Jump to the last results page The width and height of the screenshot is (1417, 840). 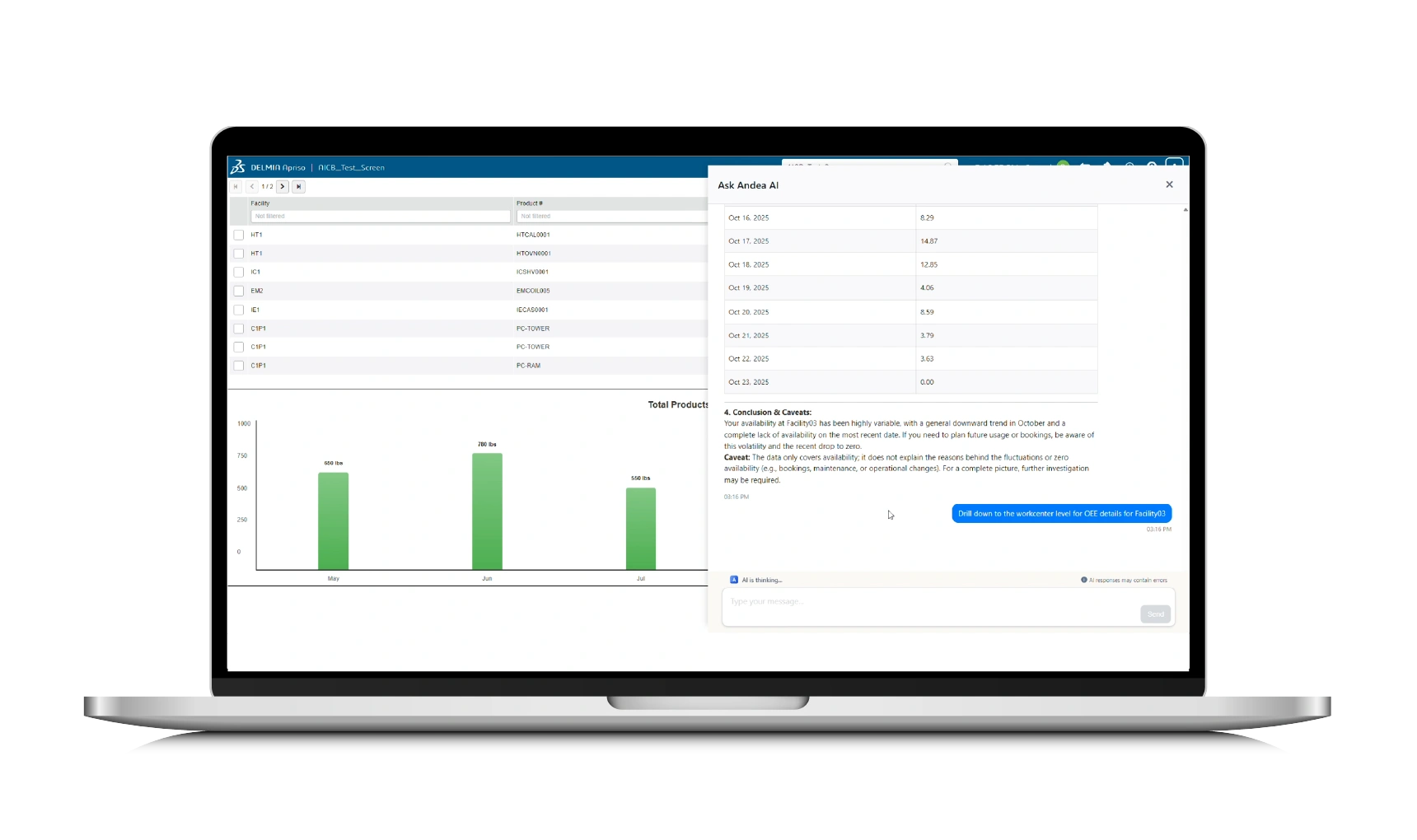pyautogui.click(x=298, y=187)
